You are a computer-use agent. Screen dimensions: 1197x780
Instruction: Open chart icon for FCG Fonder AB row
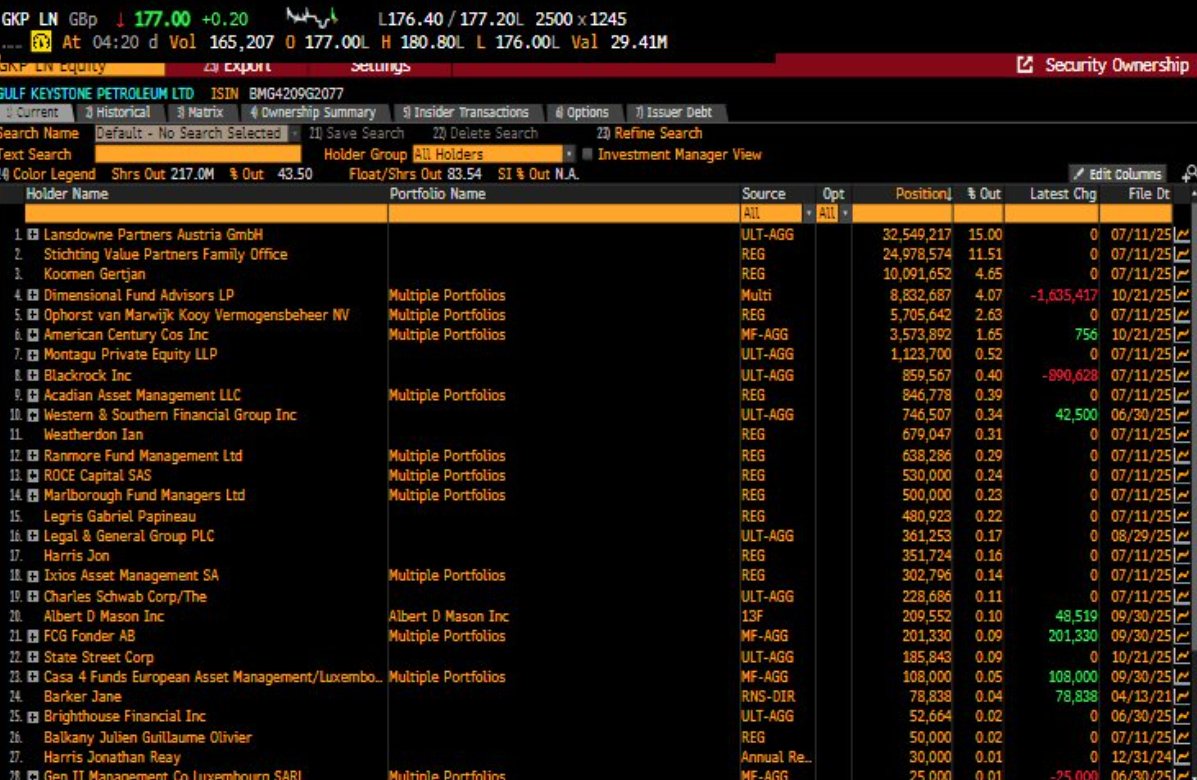point(1182,637)
